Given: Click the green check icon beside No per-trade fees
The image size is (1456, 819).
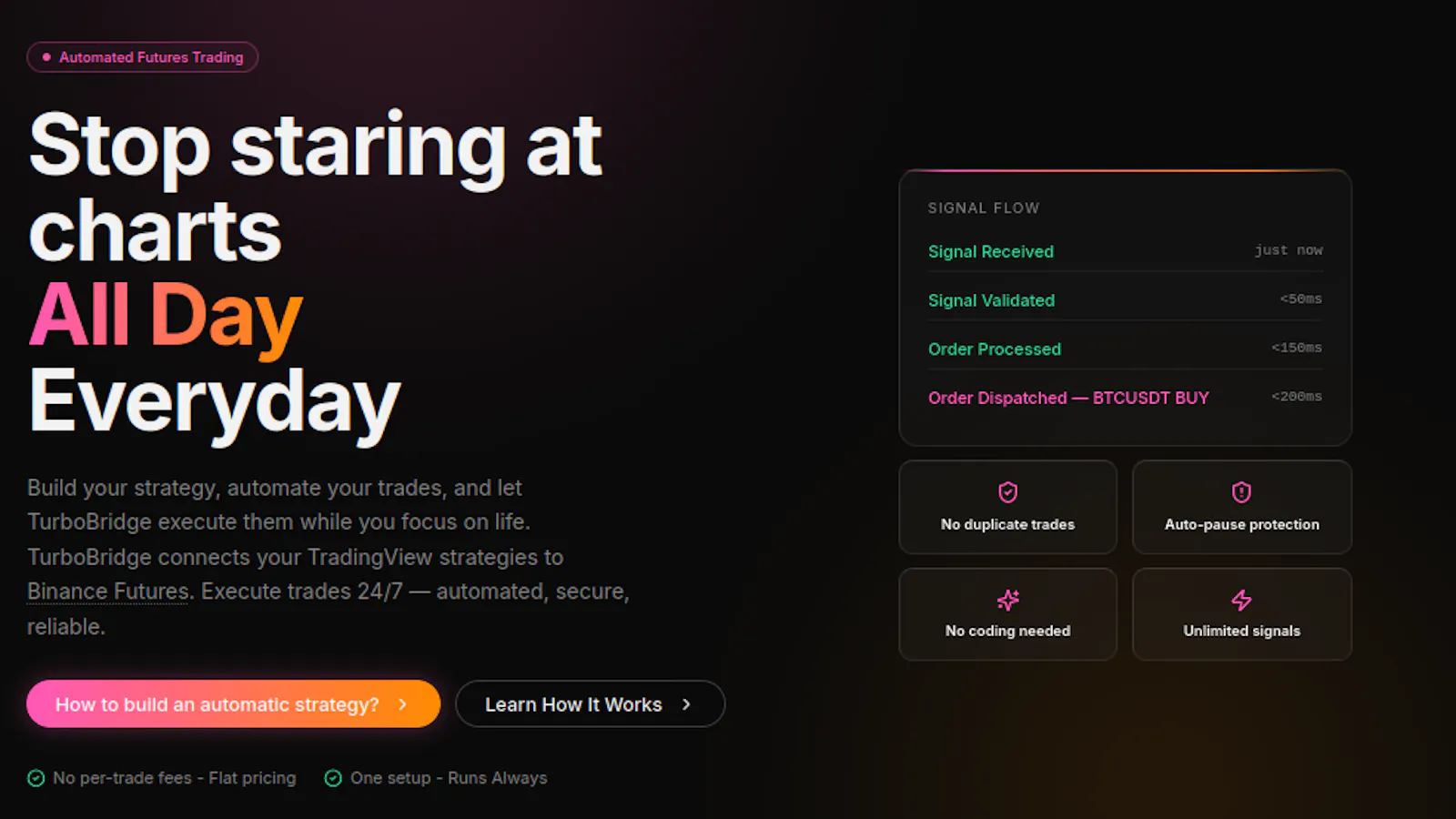Looking at the screenshot, I should [36, 778].
